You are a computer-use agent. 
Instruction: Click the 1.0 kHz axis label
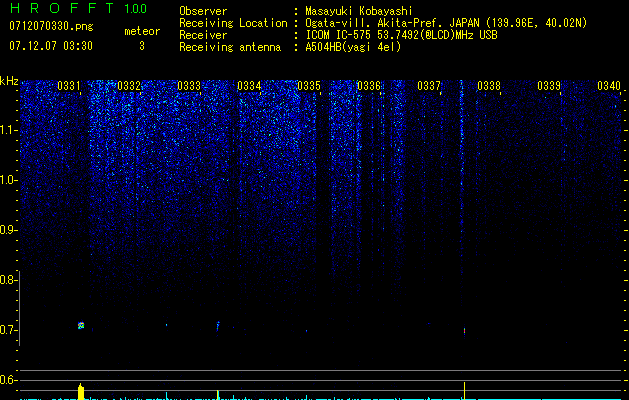[8, 180]
